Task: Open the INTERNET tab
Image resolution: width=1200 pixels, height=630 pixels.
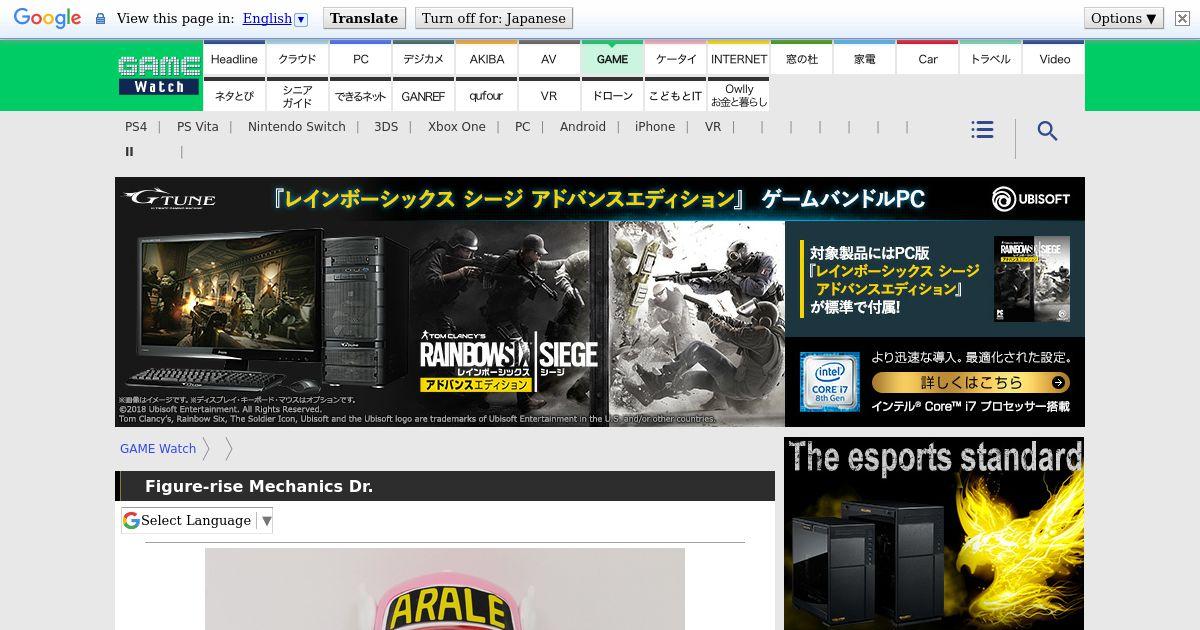Action: [739, 59]
